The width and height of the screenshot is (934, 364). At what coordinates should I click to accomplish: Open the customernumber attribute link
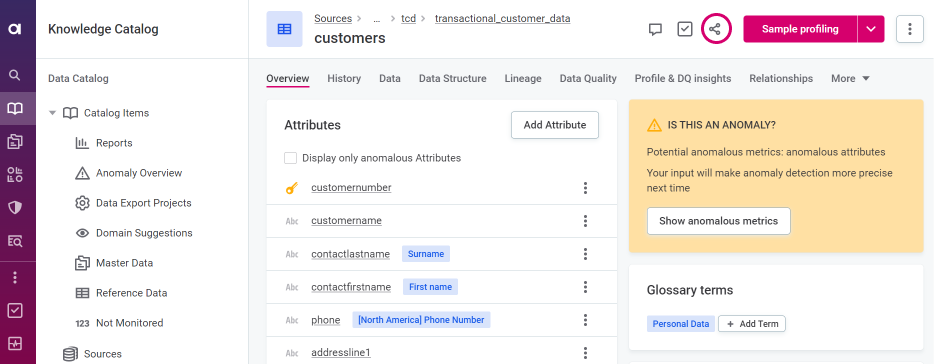pyautogui.click(x=351, y=188)
